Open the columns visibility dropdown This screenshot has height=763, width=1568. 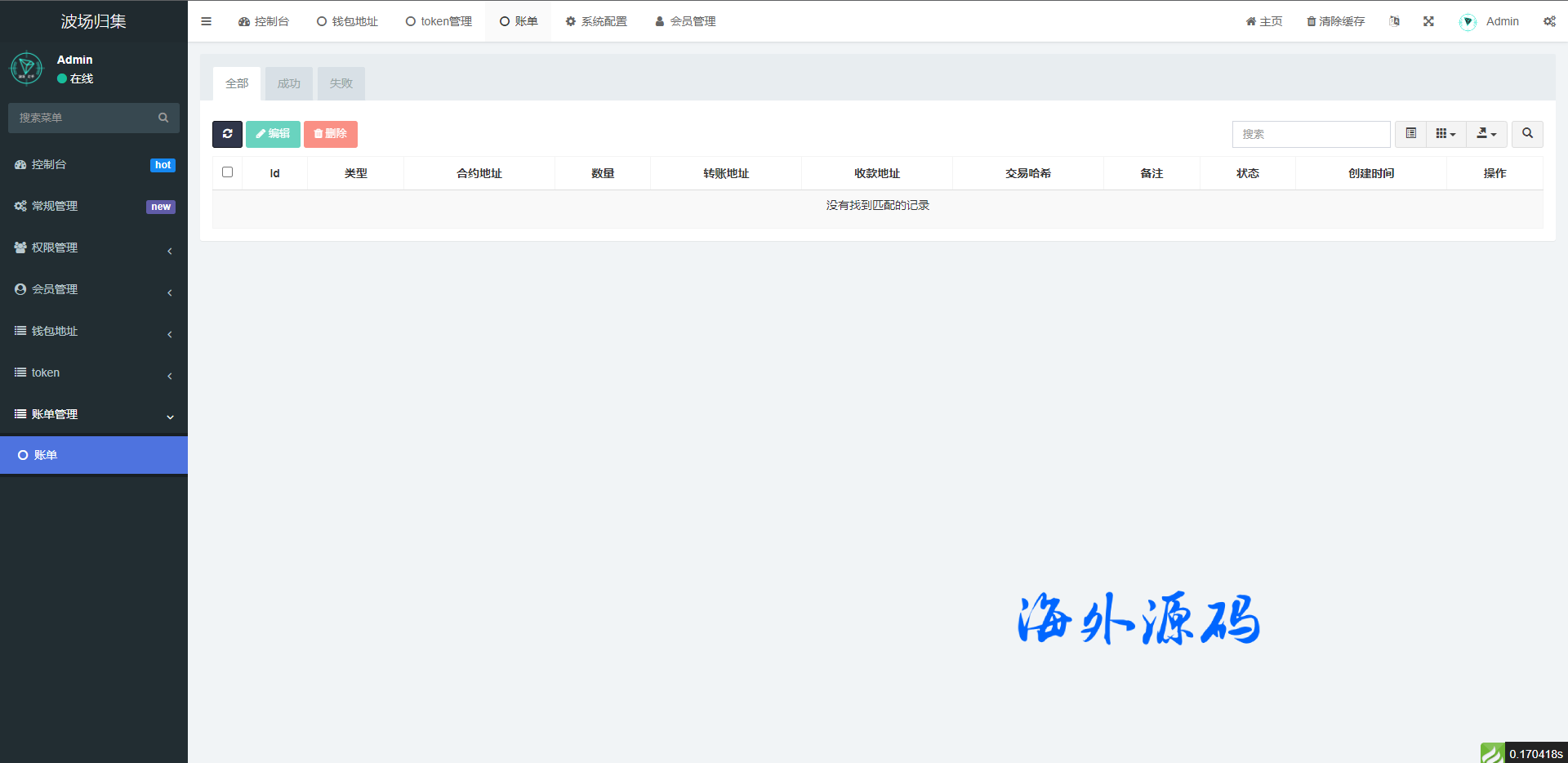1445,134
